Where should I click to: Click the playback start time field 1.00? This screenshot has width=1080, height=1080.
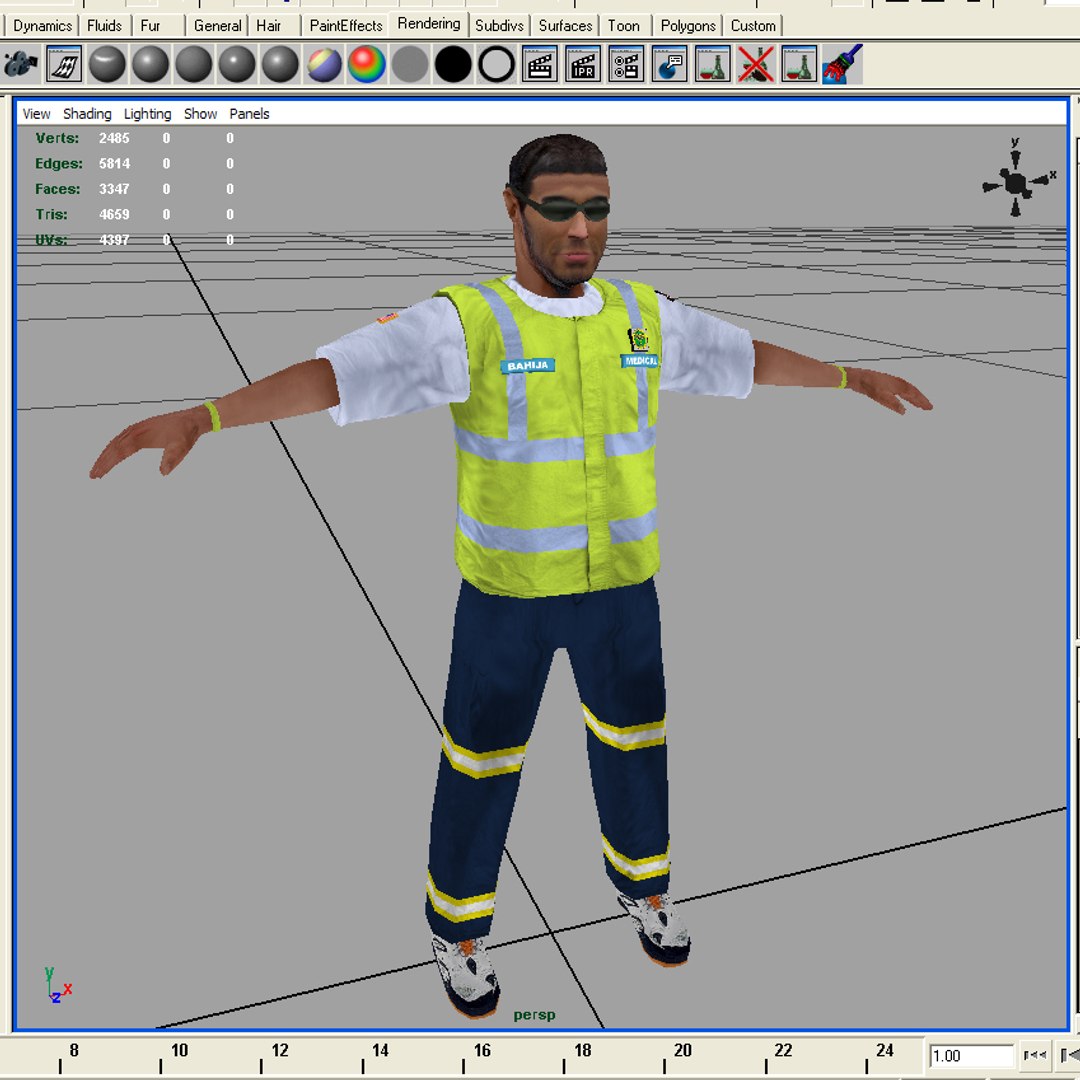[x=972, y=1056]
